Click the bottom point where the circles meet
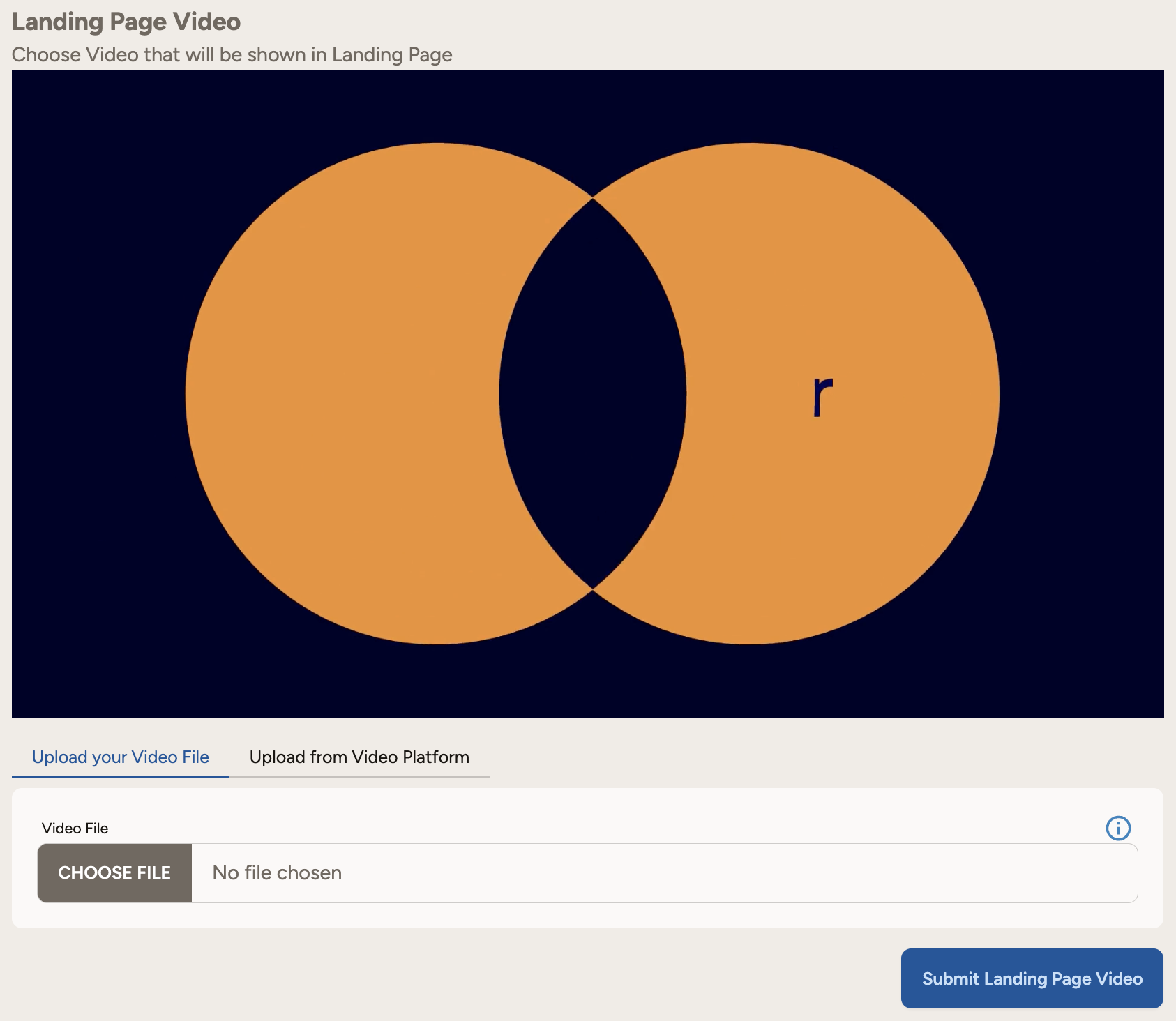 tap(593, 590)
